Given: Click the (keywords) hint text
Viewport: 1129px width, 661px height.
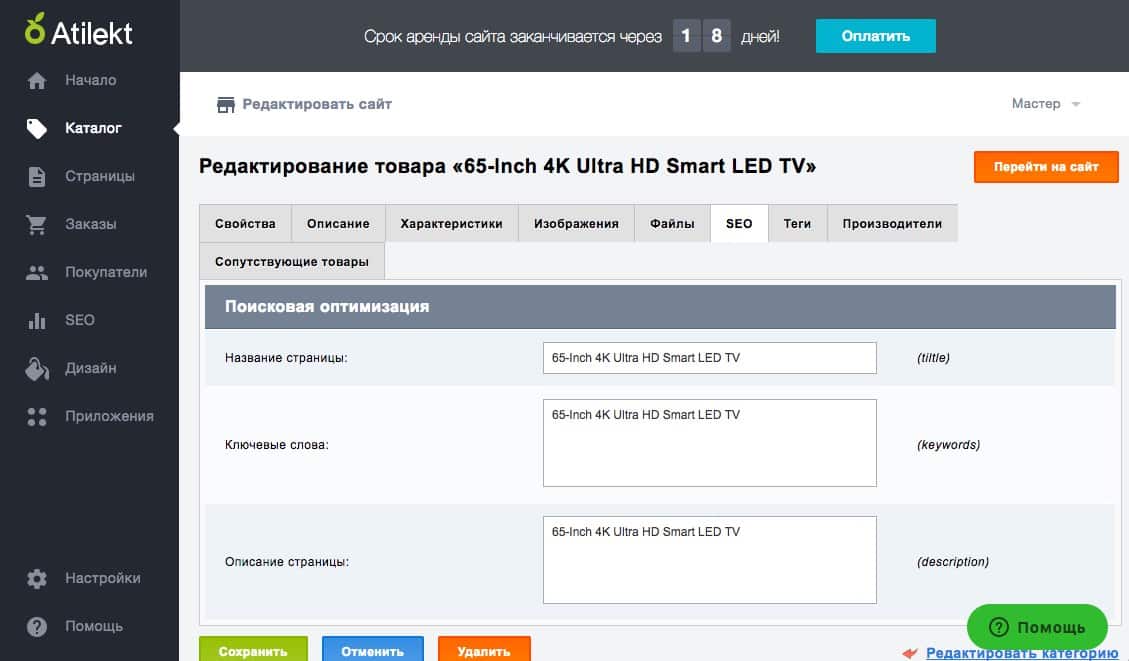Looking at the screenshot, I should click(x=948, y=445).
